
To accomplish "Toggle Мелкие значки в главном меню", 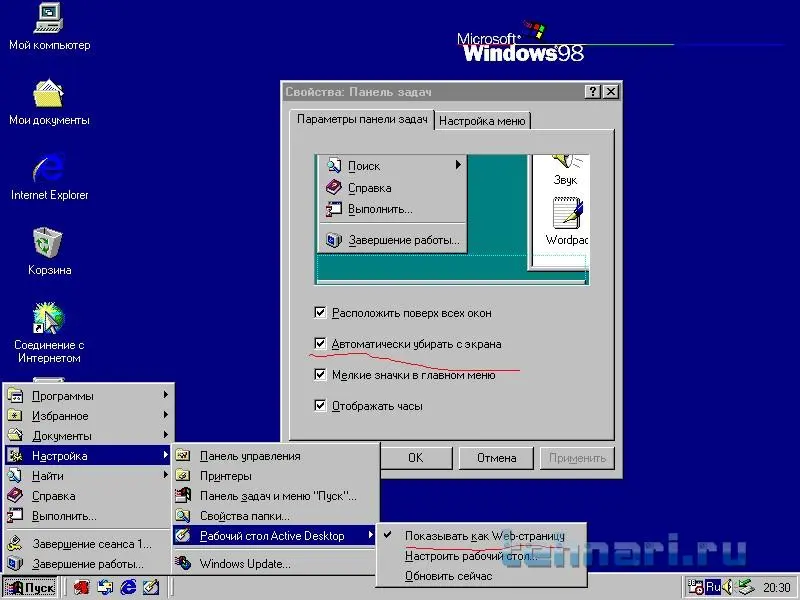I will point(320,375).
